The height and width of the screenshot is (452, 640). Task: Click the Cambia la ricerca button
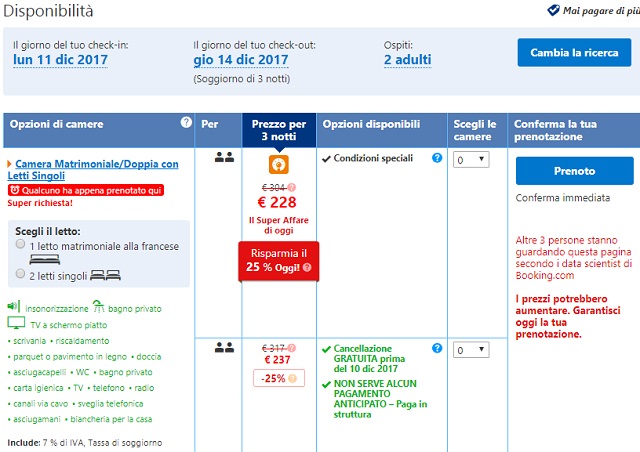574,53
